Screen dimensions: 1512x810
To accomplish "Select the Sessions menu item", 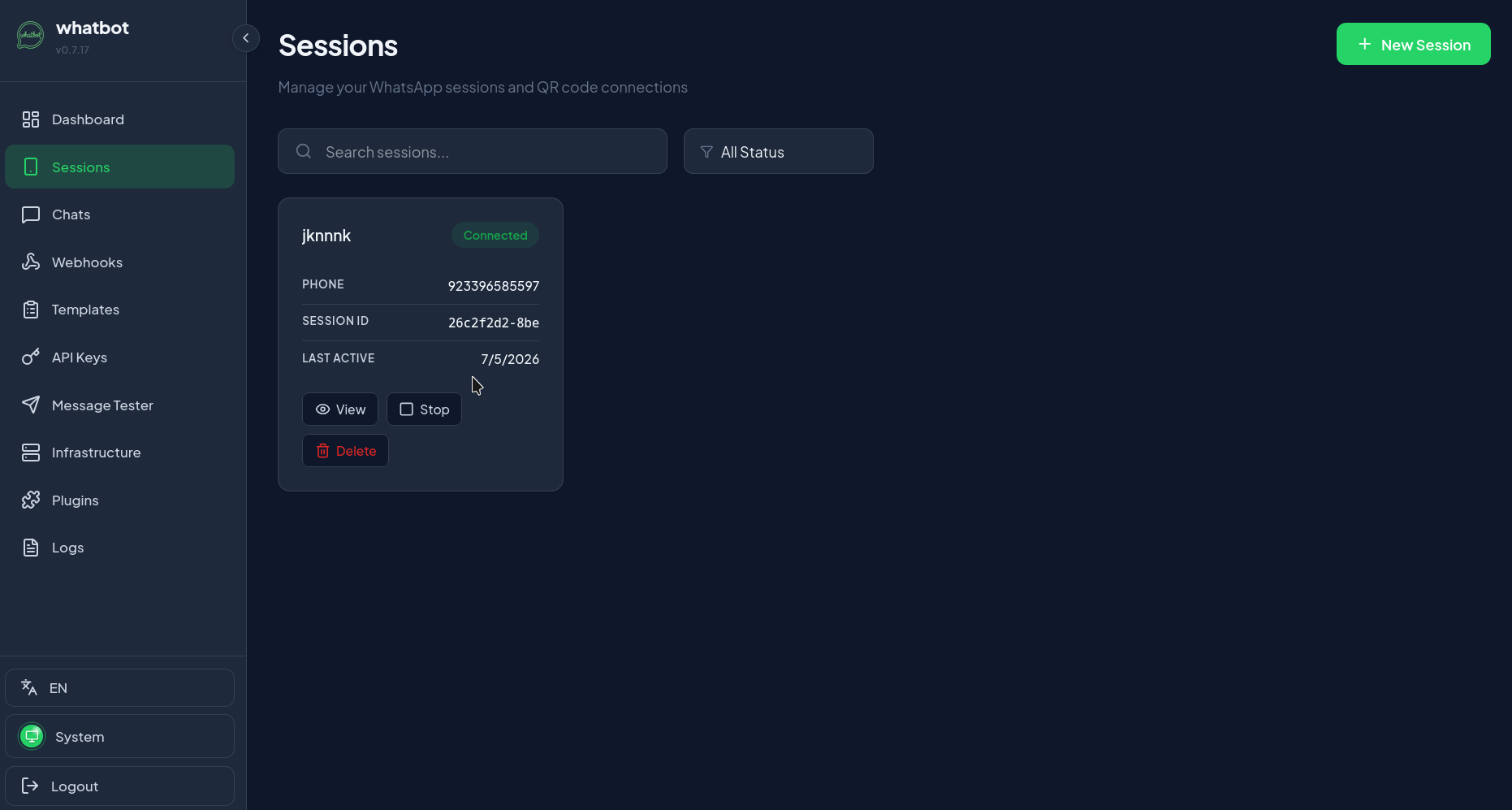I will tap(120, 167).
